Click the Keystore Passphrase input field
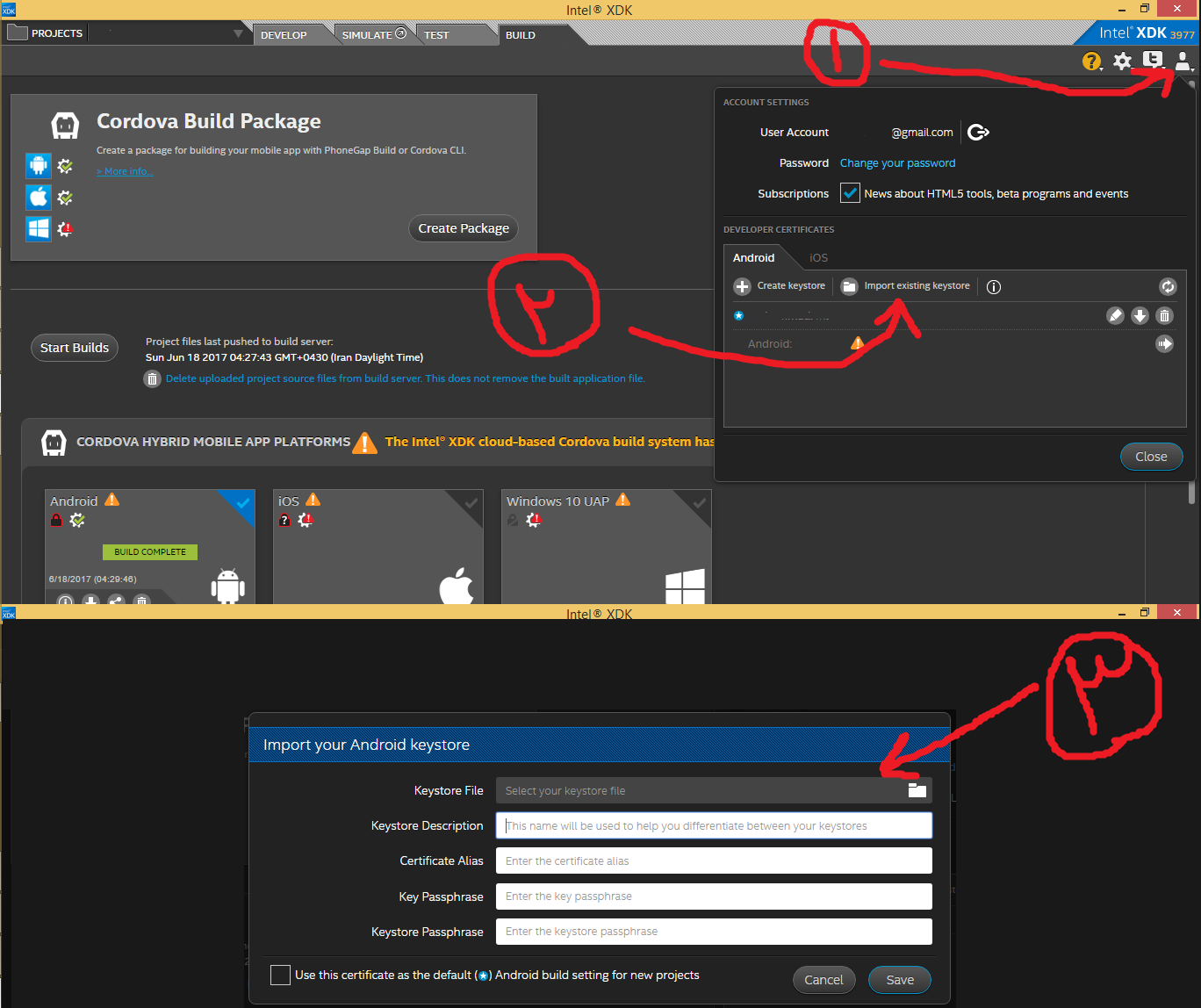The image size is (1201, 1008). pos(714,932)
